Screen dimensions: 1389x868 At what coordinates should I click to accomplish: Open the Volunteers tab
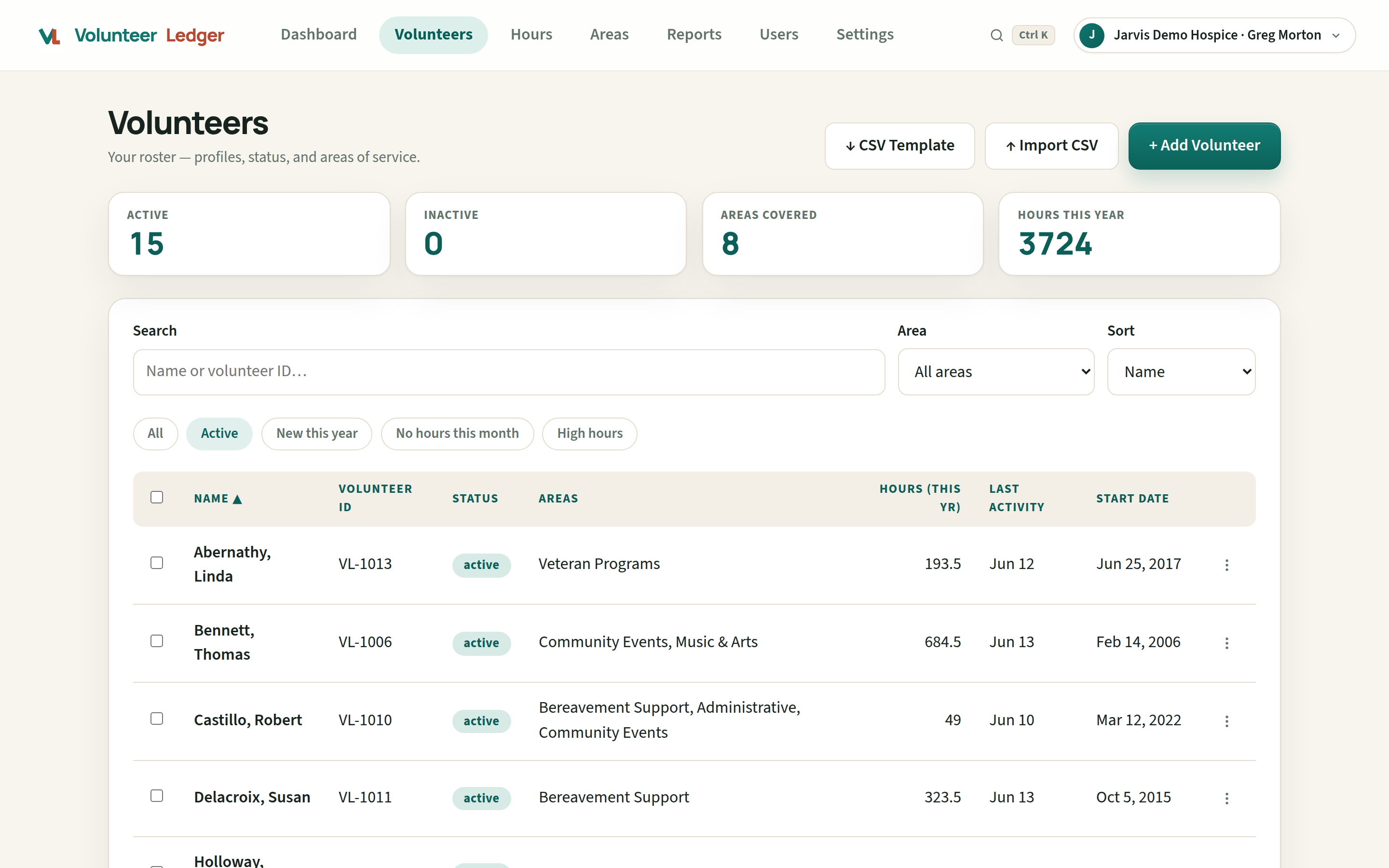point(434,34)
